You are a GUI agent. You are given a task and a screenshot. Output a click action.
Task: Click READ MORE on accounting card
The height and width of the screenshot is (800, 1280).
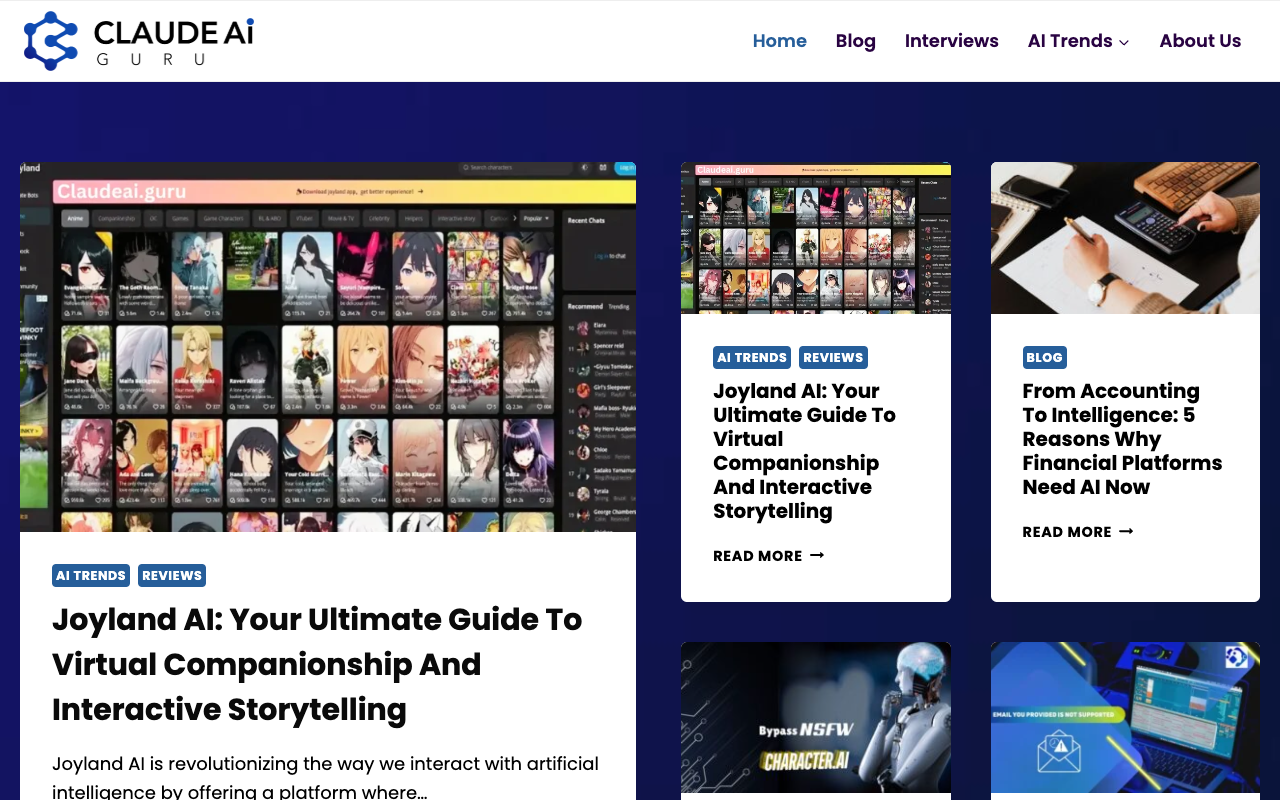tap(1067, 532)
